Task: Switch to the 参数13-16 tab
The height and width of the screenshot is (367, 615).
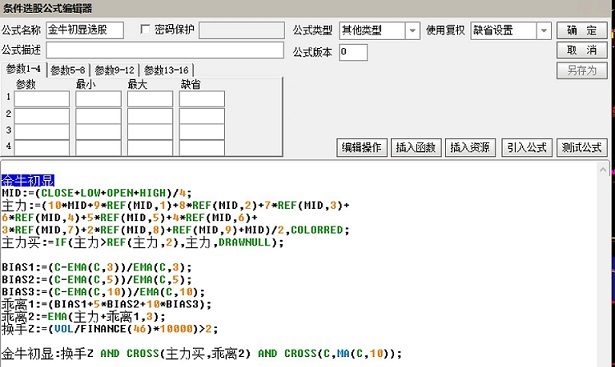Action: [166, 71]
